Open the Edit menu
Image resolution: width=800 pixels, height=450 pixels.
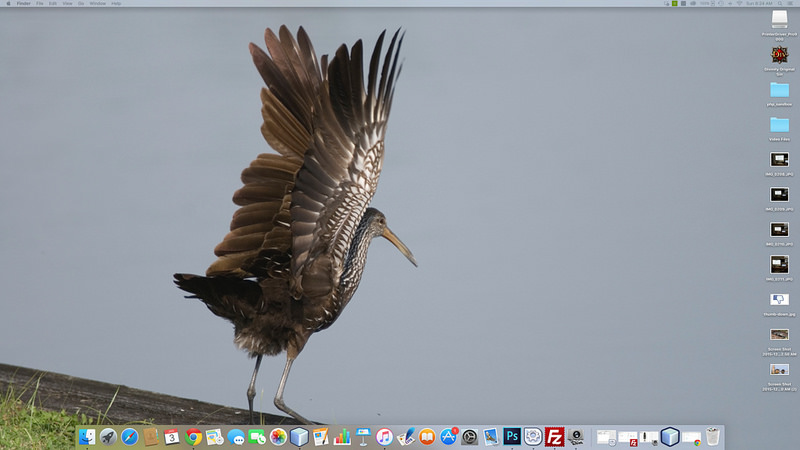click(53, 4)
